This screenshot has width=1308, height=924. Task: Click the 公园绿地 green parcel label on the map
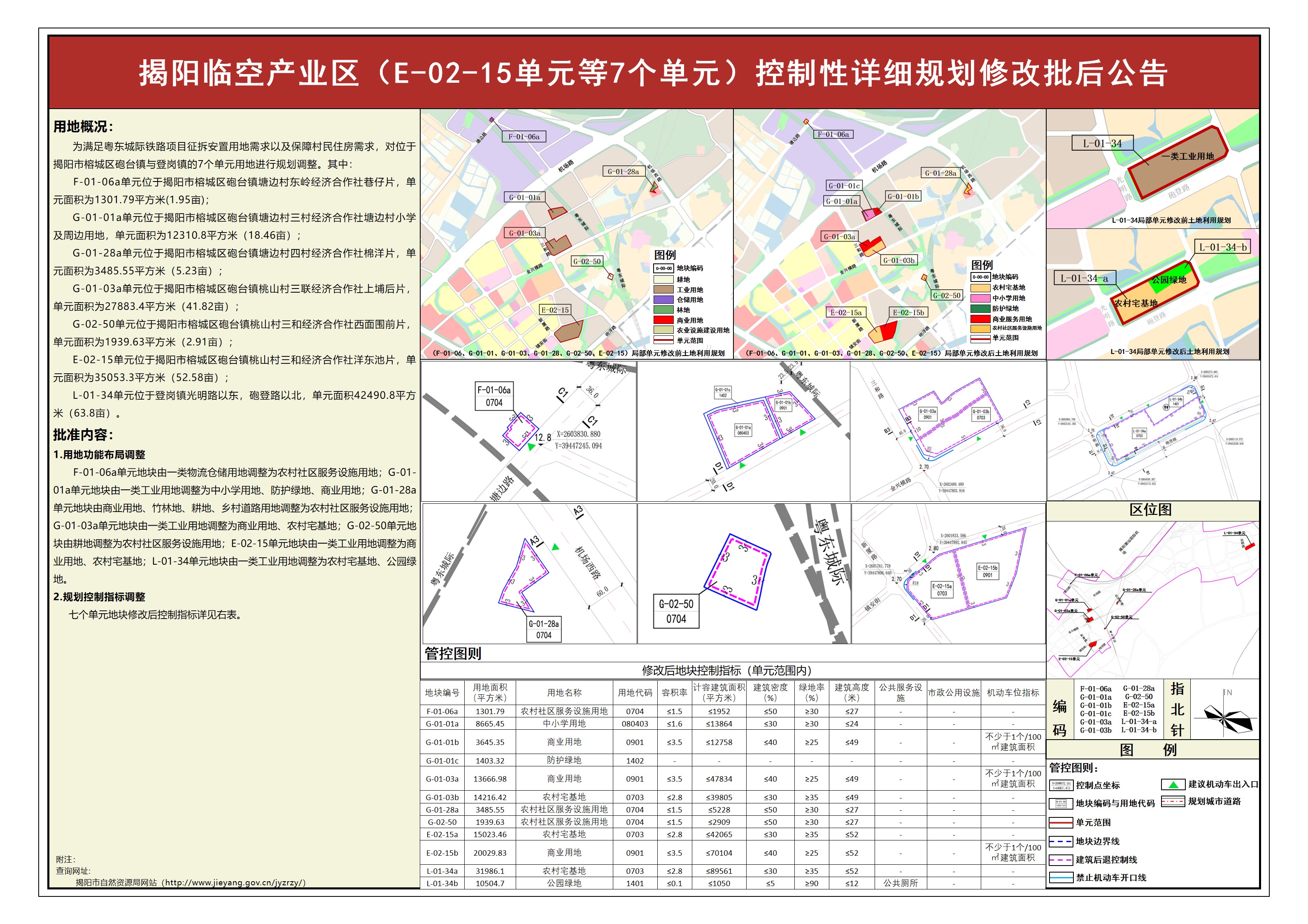(1169, 280)
